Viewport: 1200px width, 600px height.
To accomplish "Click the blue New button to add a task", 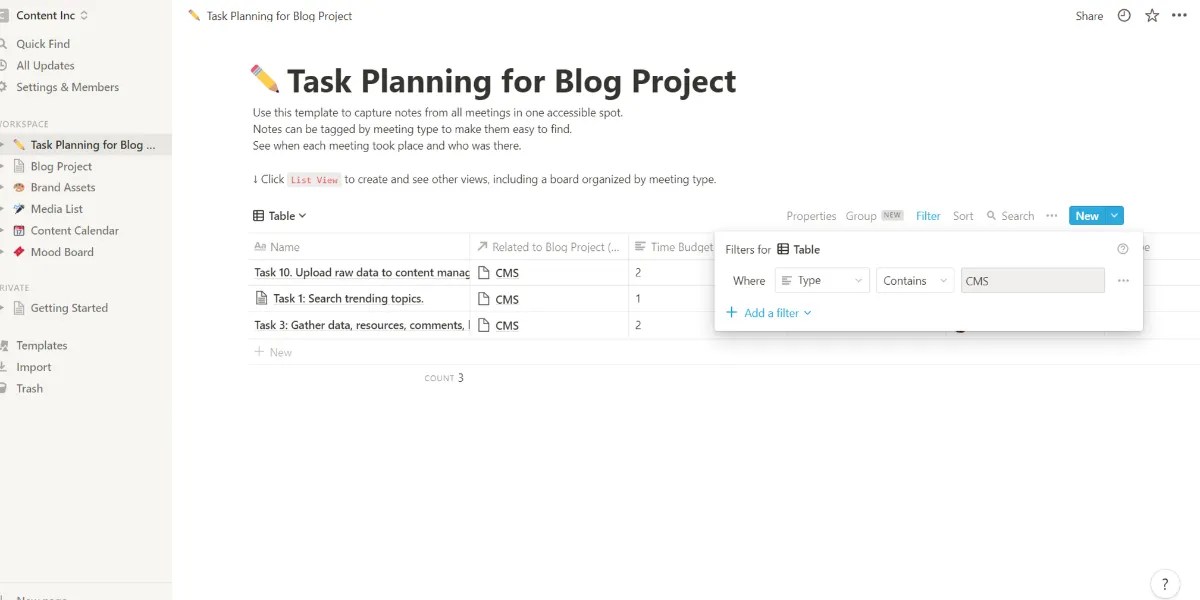I will [x=1086, y=215].
